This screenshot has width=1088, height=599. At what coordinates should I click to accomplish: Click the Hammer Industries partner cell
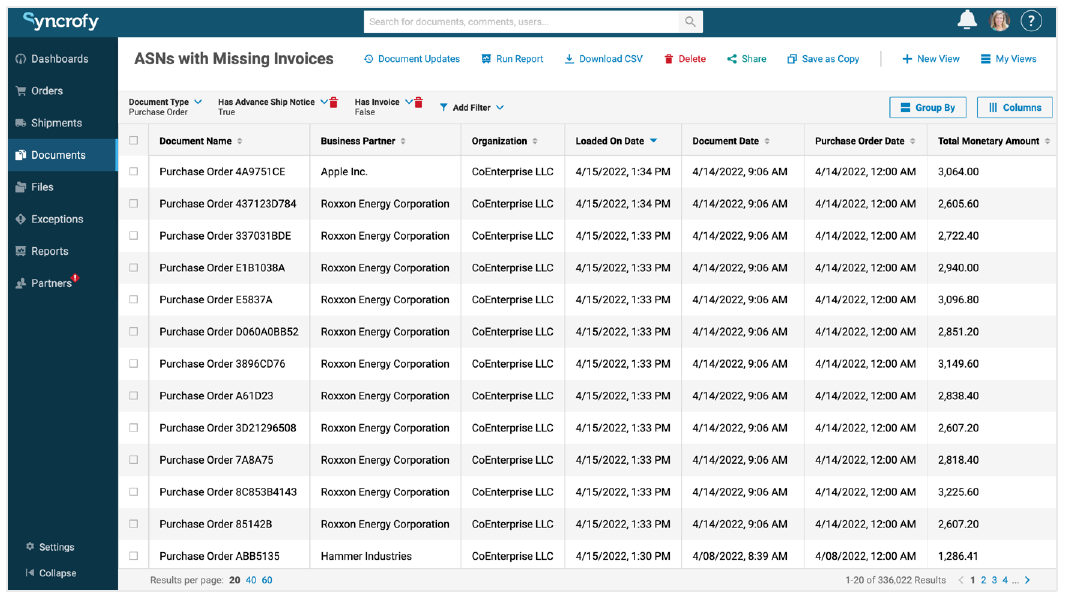point(366,556)
